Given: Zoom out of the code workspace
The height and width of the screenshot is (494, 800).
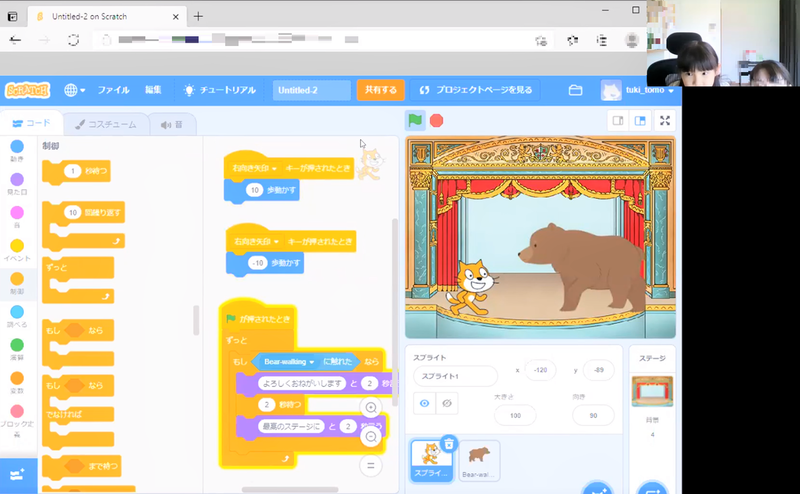Looking at the screenshot, I should click(371, 436).
